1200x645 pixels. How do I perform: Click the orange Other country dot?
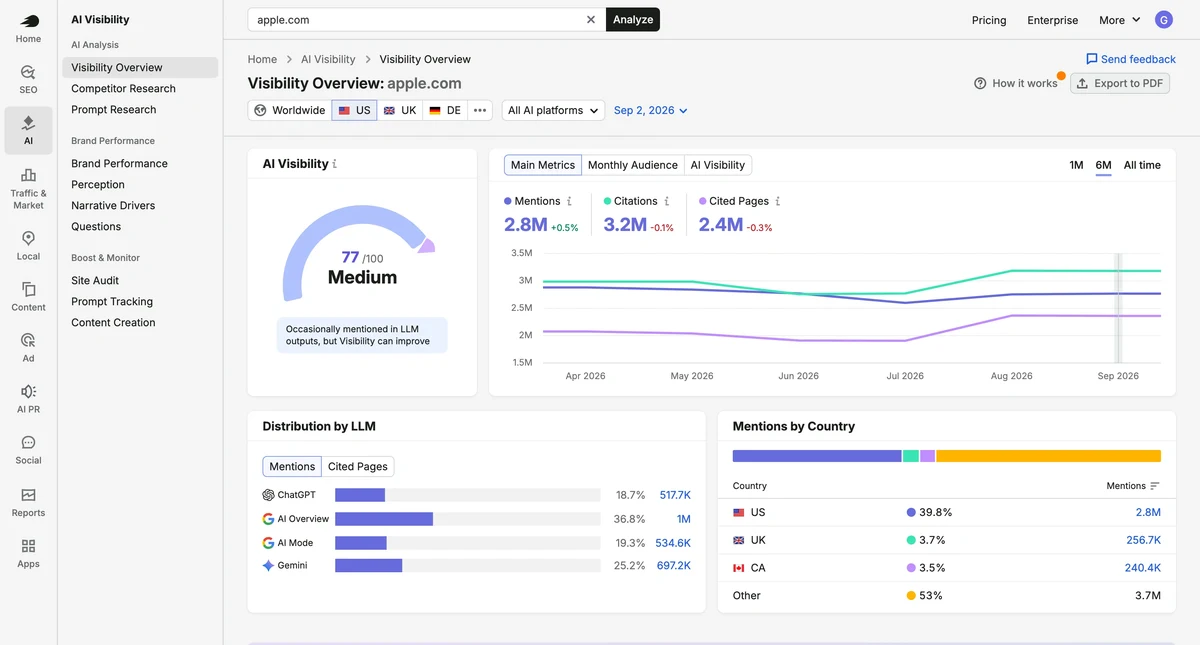[x=911, y=595]
